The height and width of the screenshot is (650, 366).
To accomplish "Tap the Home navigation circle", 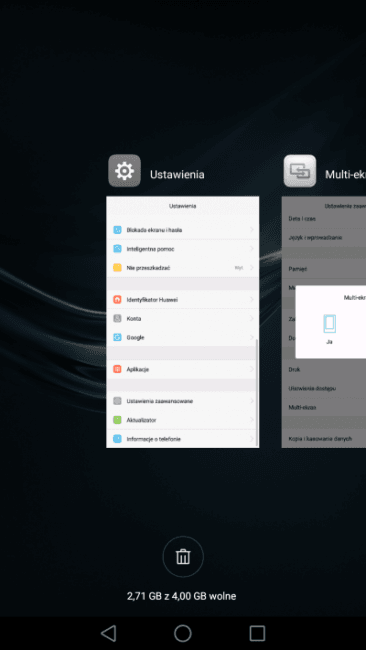I will coord(183,633).
